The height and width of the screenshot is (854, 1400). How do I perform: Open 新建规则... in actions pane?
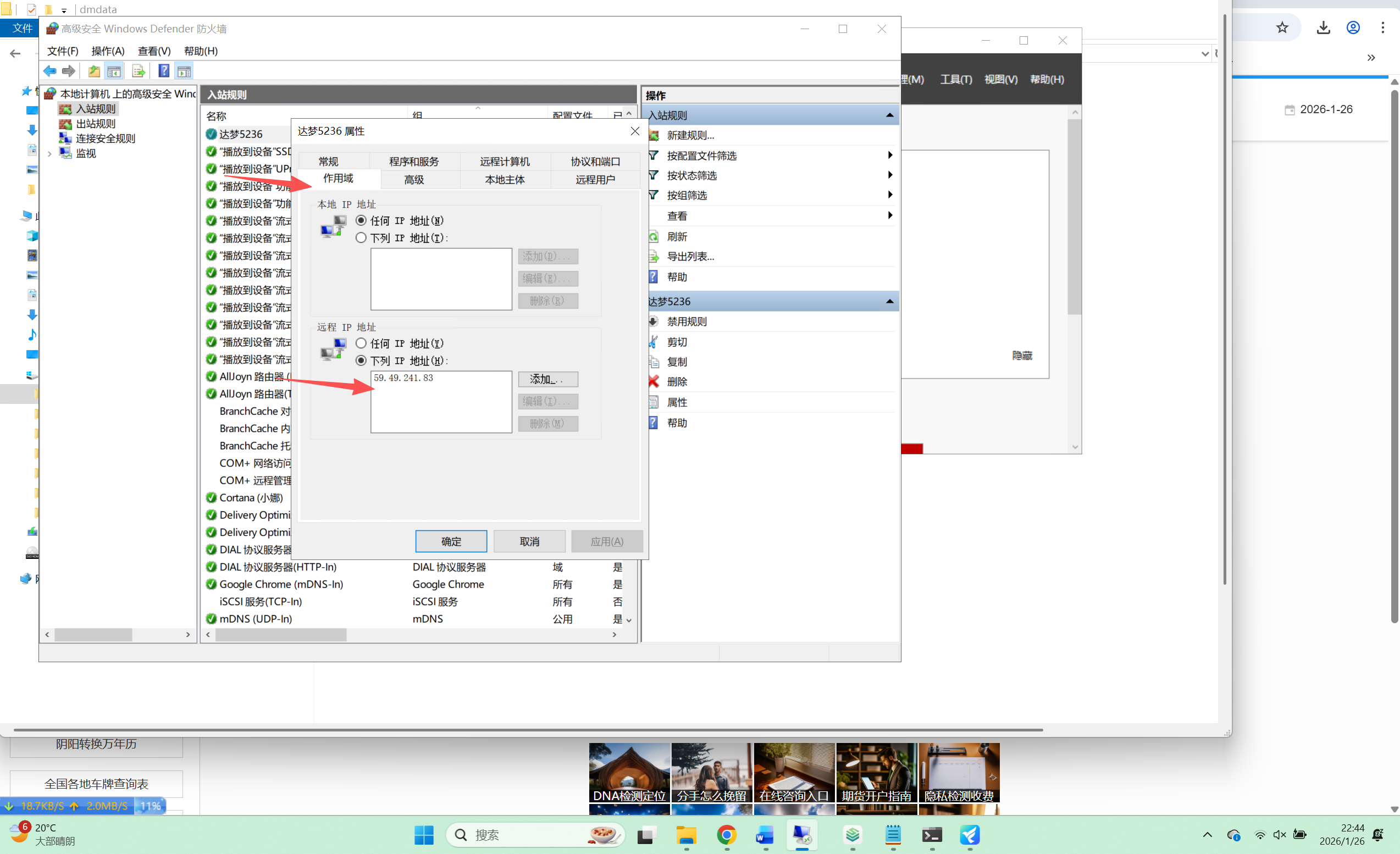pos(690,135)
